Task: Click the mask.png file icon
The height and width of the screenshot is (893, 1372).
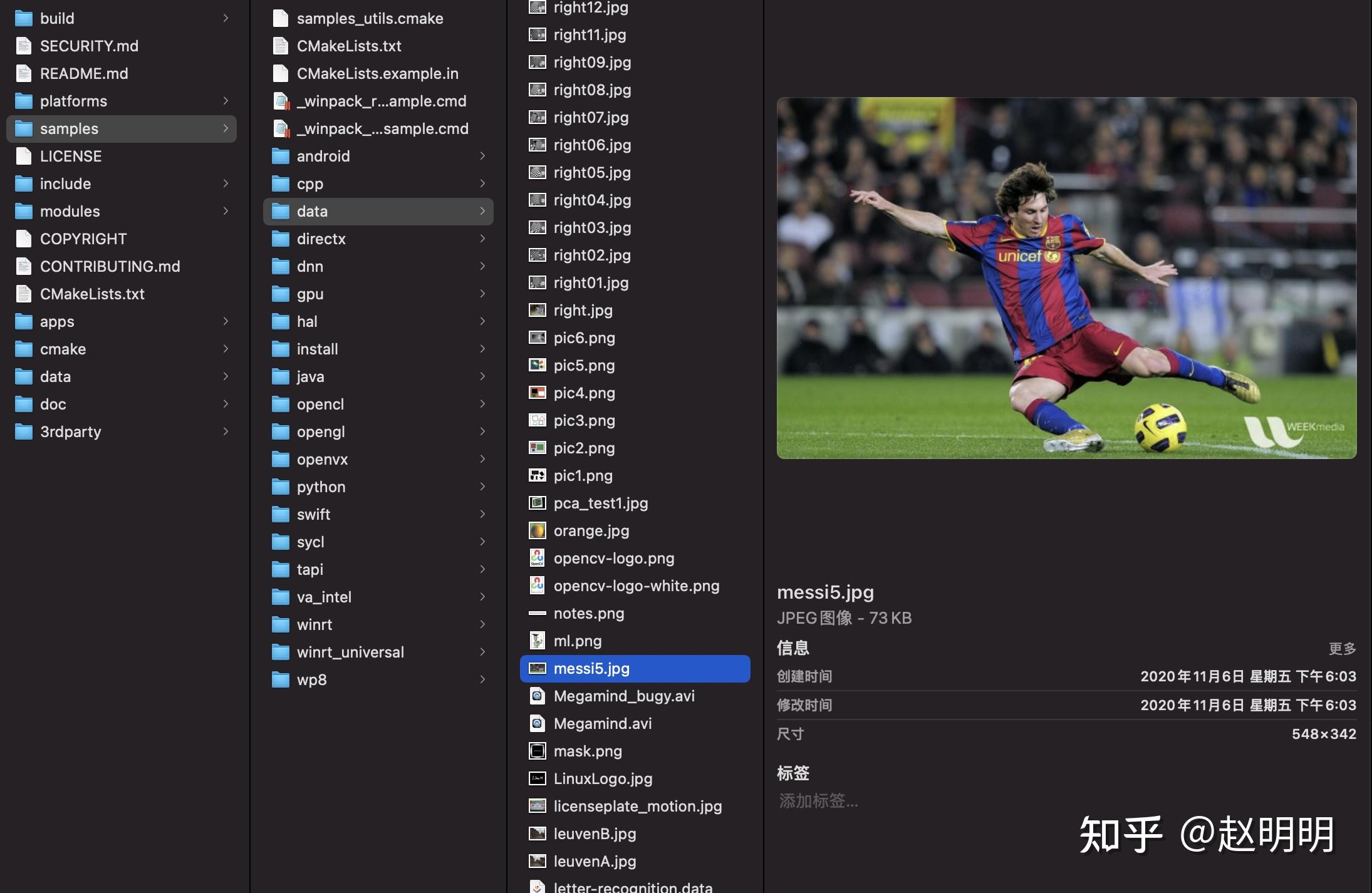Action: click(537, 751)
